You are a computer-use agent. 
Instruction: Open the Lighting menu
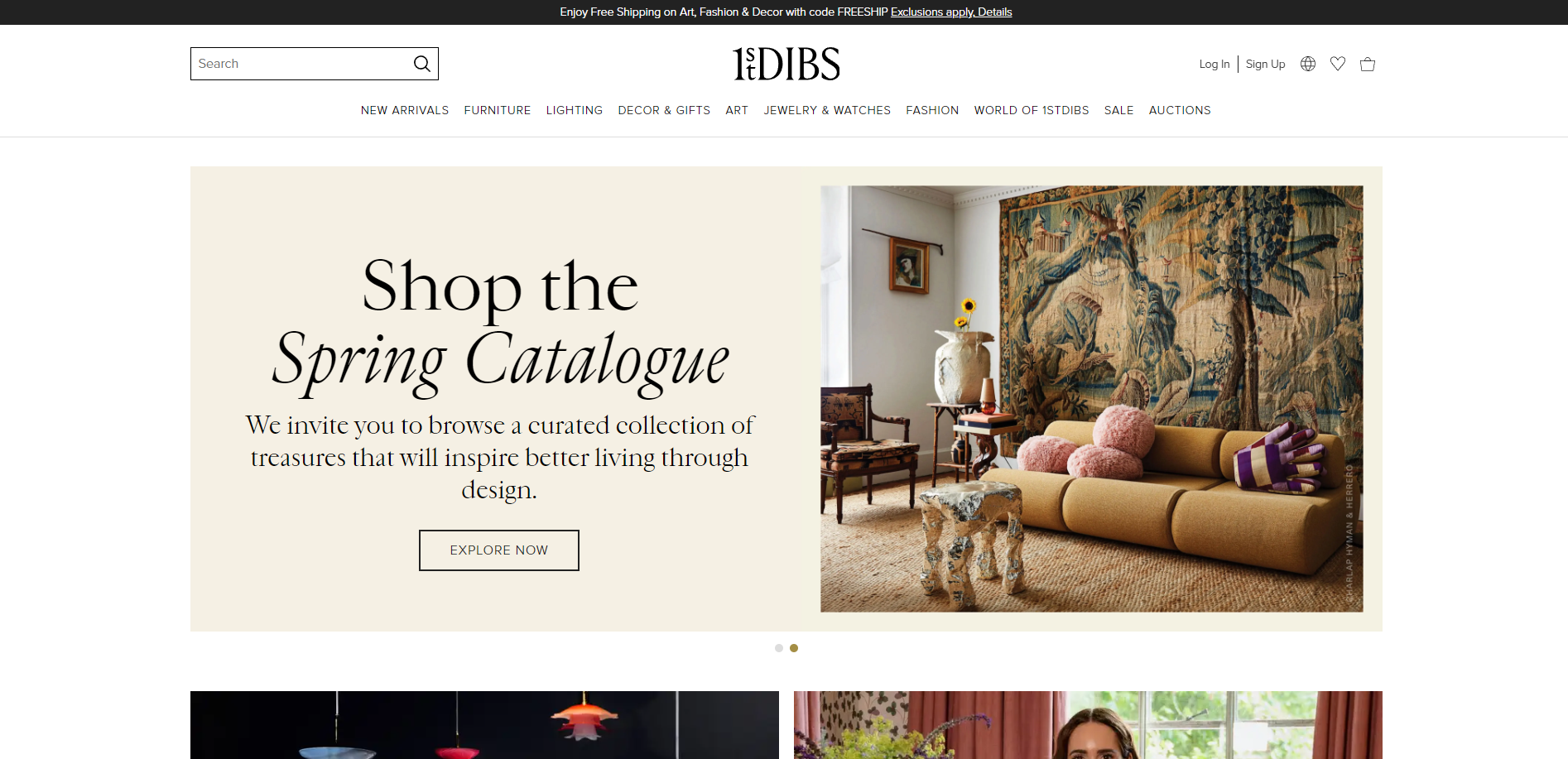coord(575,110)
